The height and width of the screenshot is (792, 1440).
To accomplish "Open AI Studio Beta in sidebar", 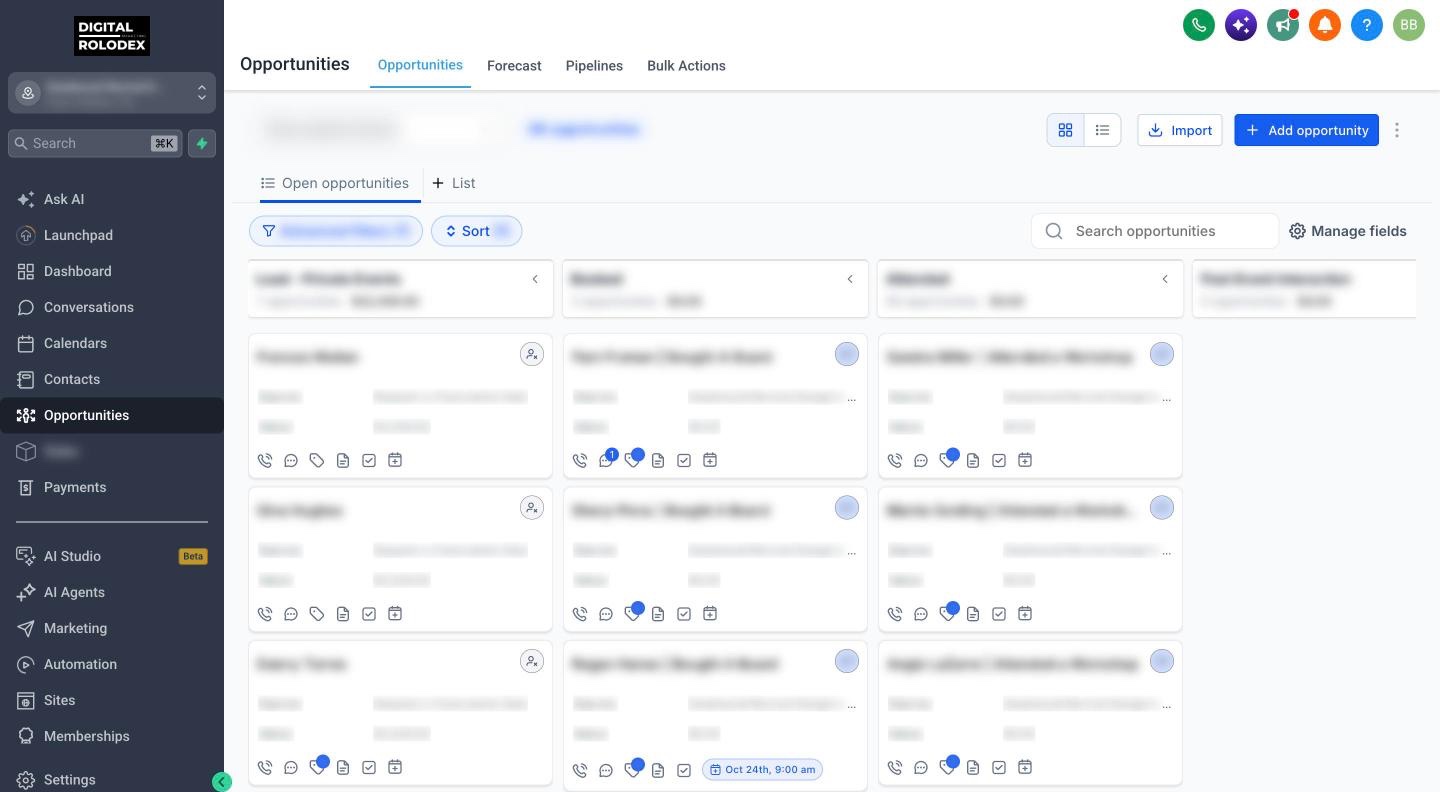I will pos(112,556).
